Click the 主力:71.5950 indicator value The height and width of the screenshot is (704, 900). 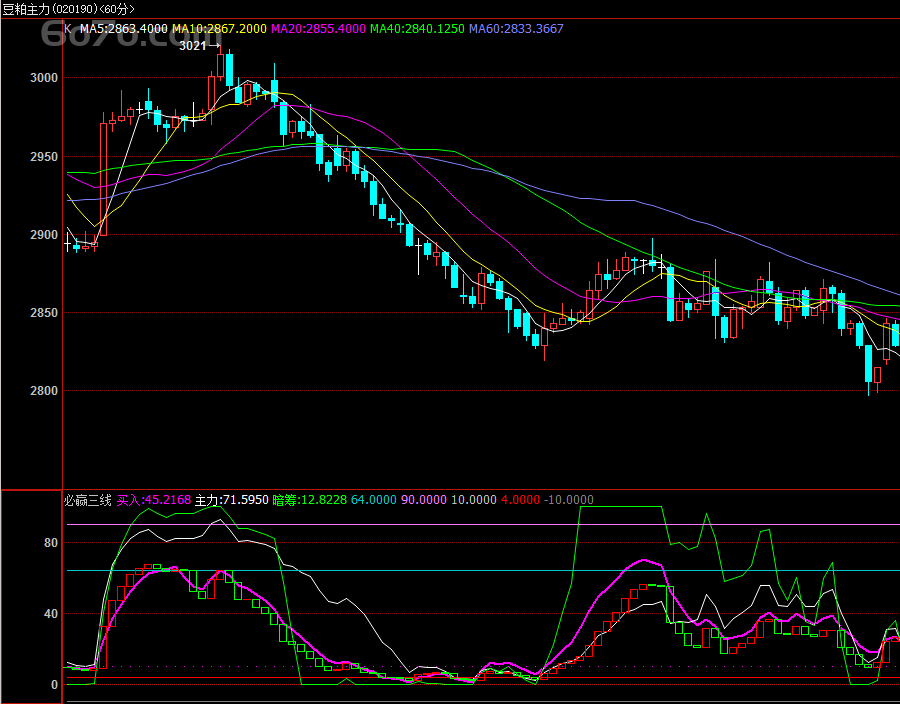click(x=231, y=500)
